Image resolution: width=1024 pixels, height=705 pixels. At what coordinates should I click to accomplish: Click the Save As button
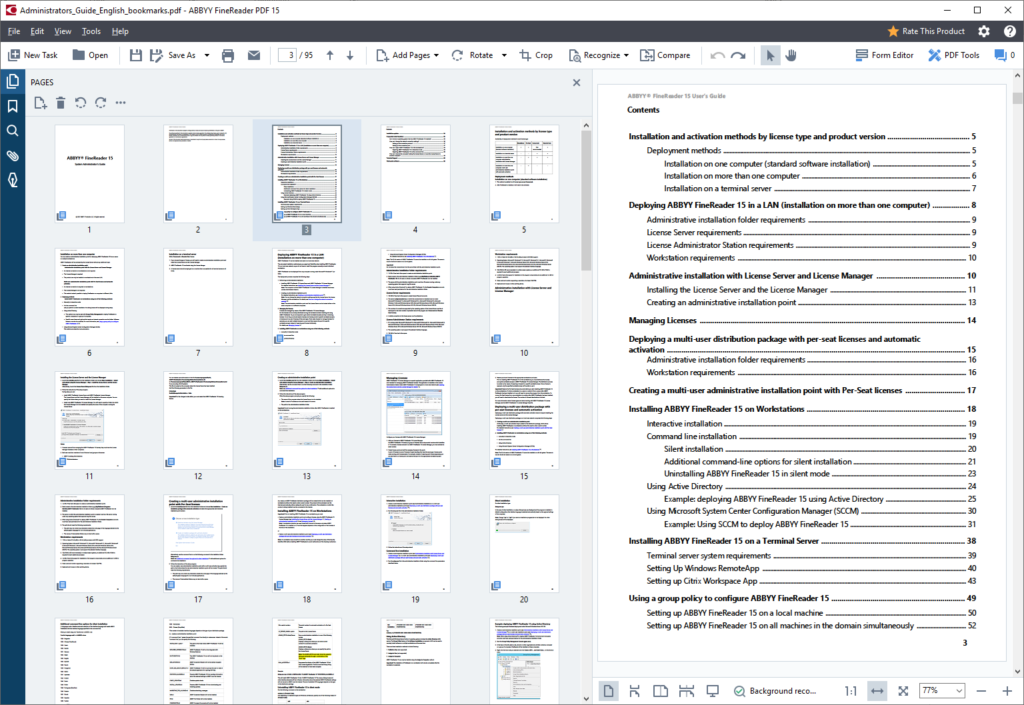pyautogui.click(x=173, y=55)
